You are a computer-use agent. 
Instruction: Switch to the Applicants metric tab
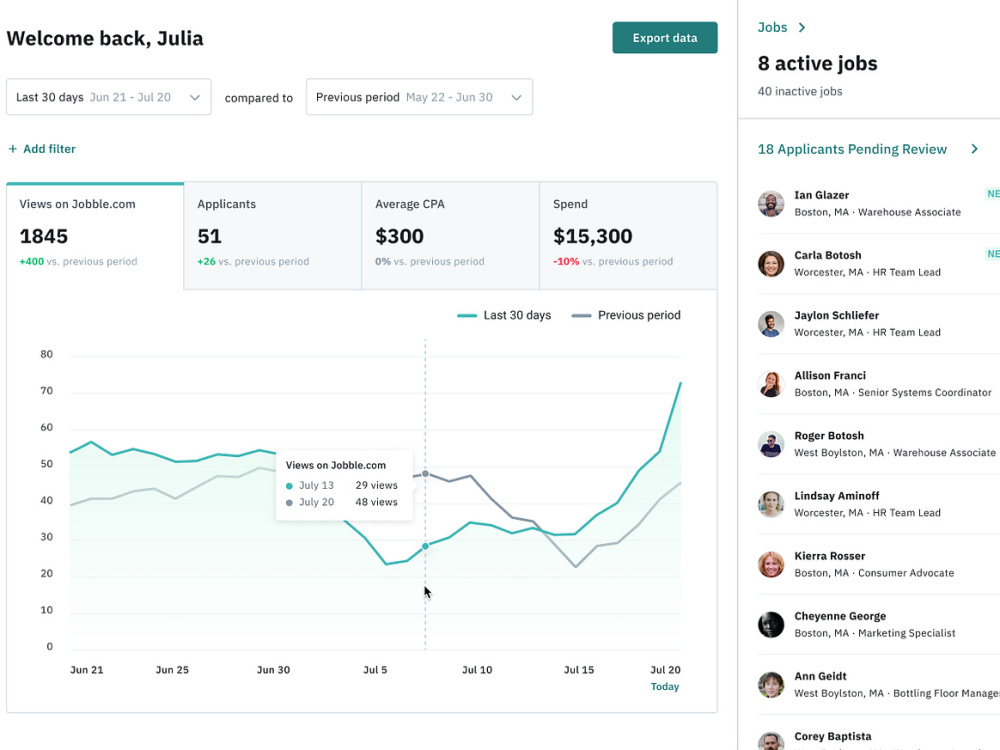[272, 236]
